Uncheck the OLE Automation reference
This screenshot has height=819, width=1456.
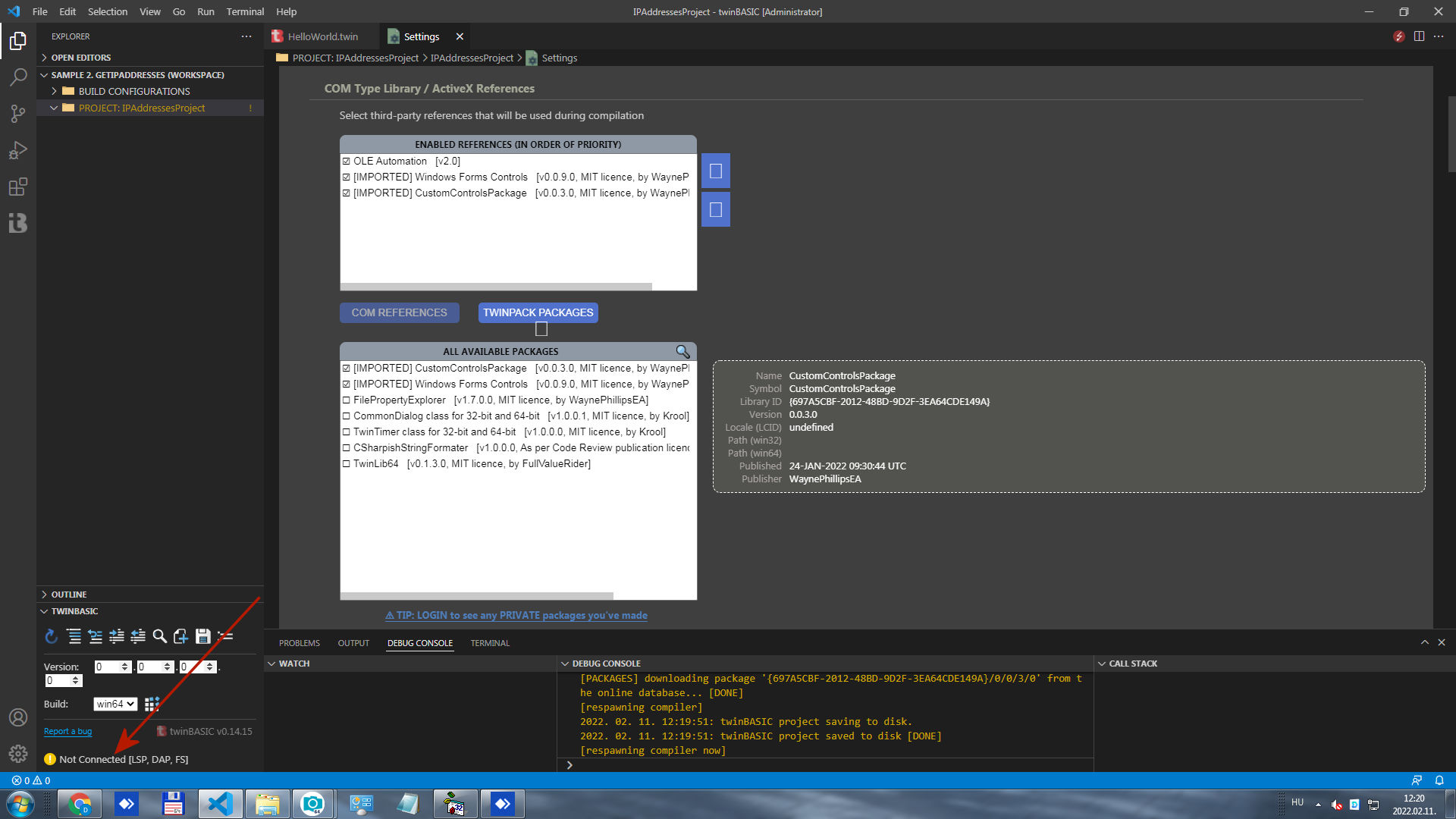[347, 161]
